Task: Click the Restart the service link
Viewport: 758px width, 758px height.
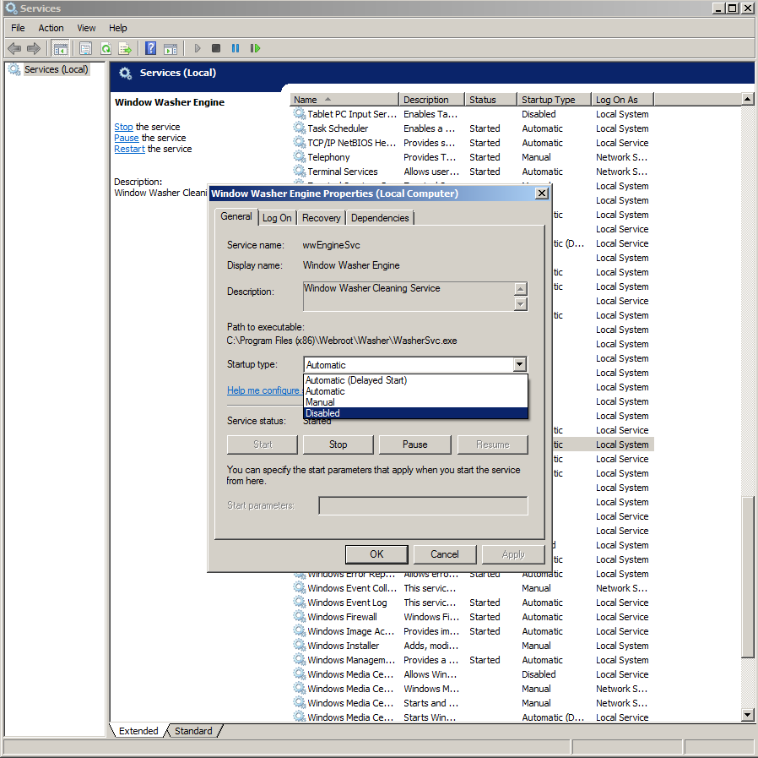Action: tap(130, 149)
